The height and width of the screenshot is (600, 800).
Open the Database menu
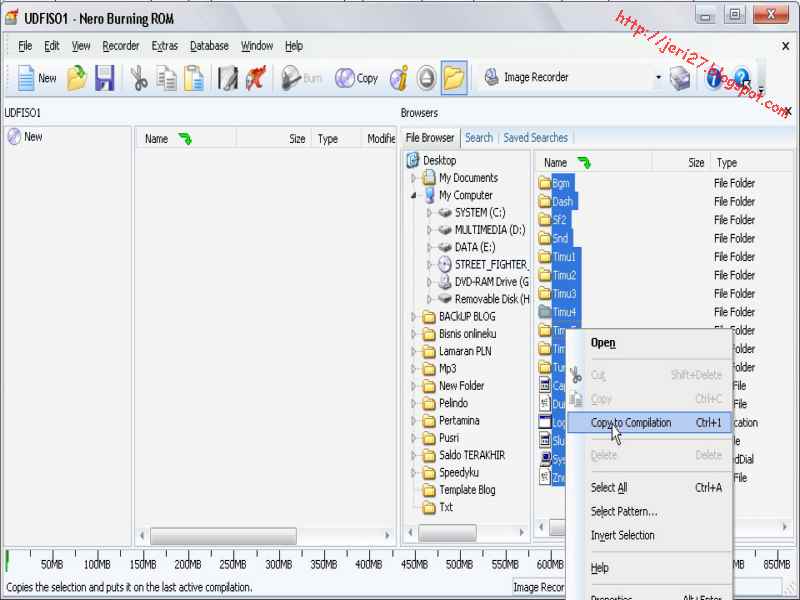[x=209, y=46]
